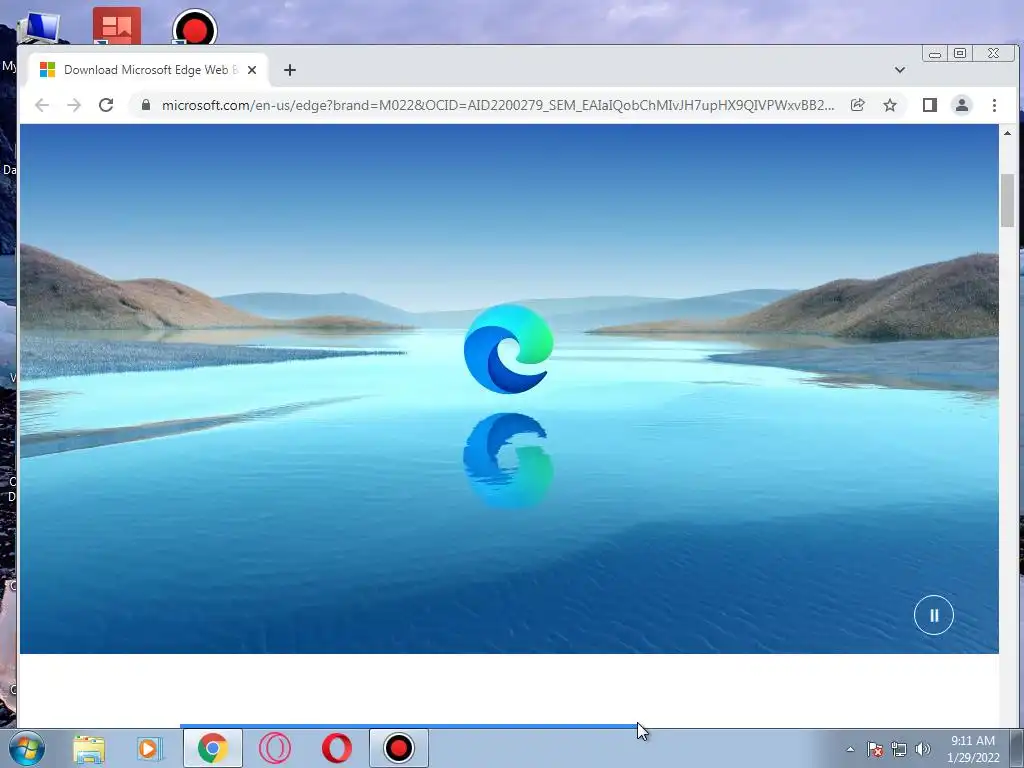Open the Chrome three-dot menu
The image size is (1024, 768).
click(994, 105)
